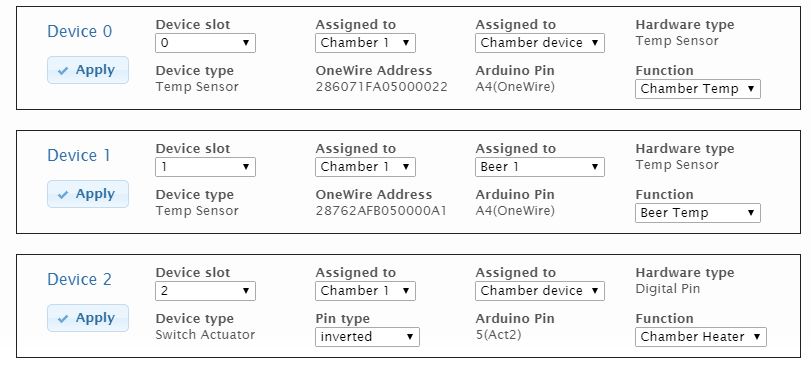Open Device 2 Chamber 1 assignment dropdown
Screen dimensions: 811x368
[365, 291]
